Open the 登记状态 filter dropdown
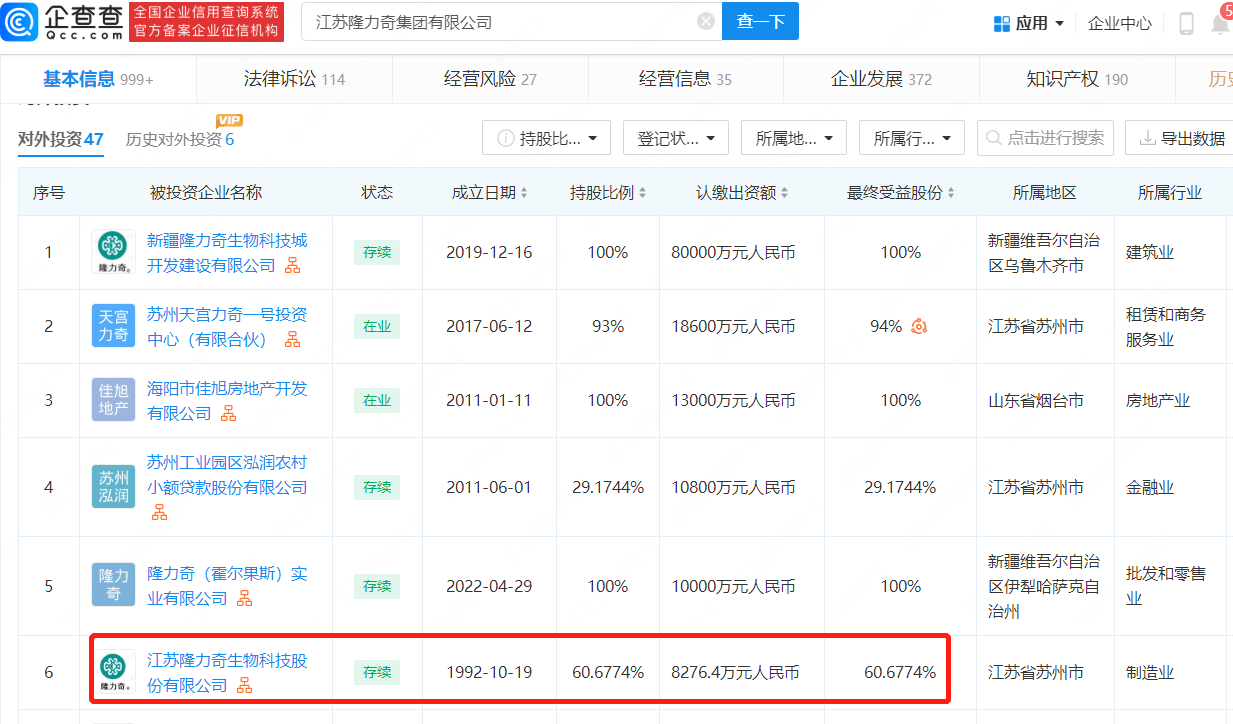The width and height of the screenshot is (1233, 724). 676,138
